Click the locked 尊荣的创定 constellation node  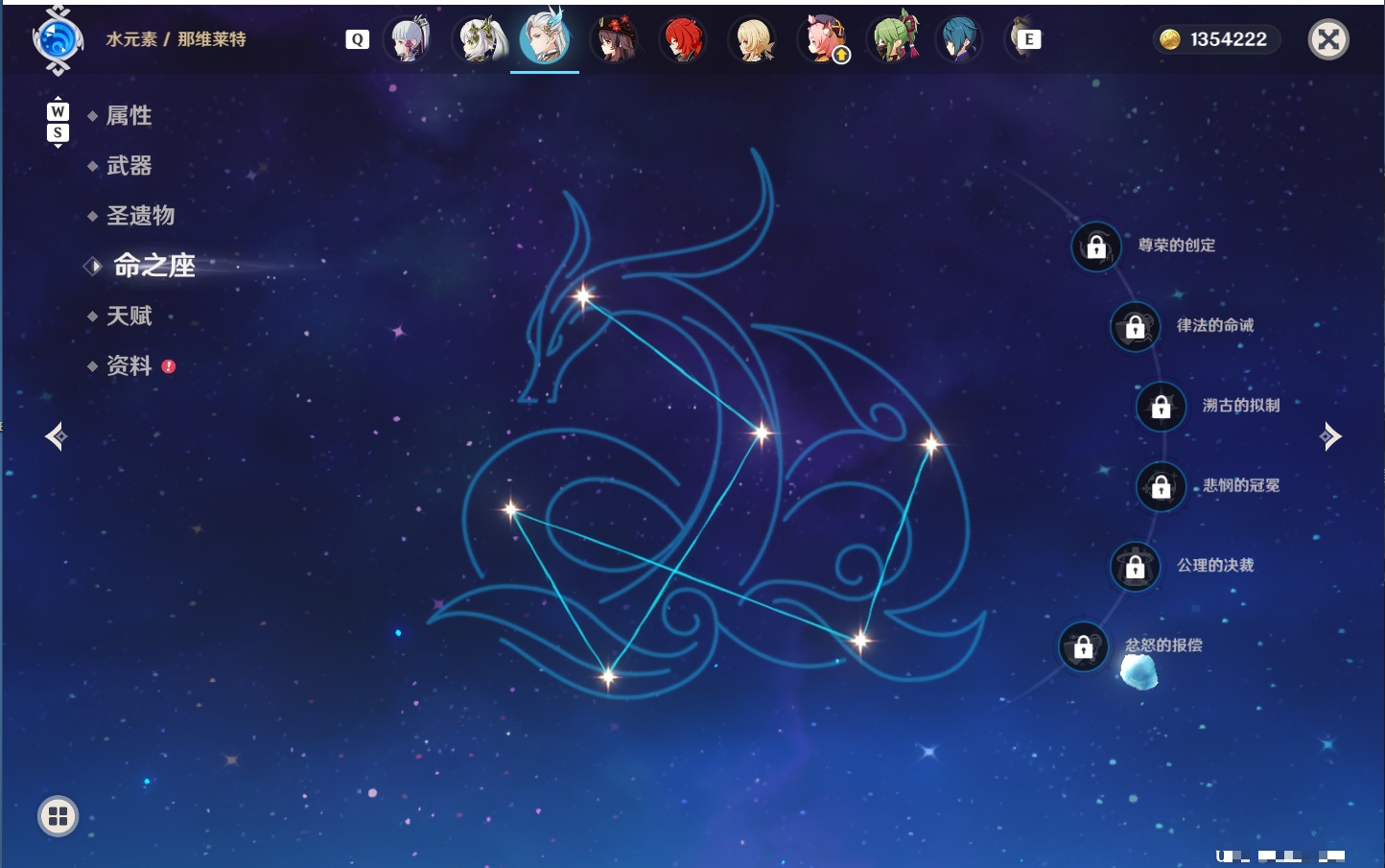click(x=1096, y=246)
